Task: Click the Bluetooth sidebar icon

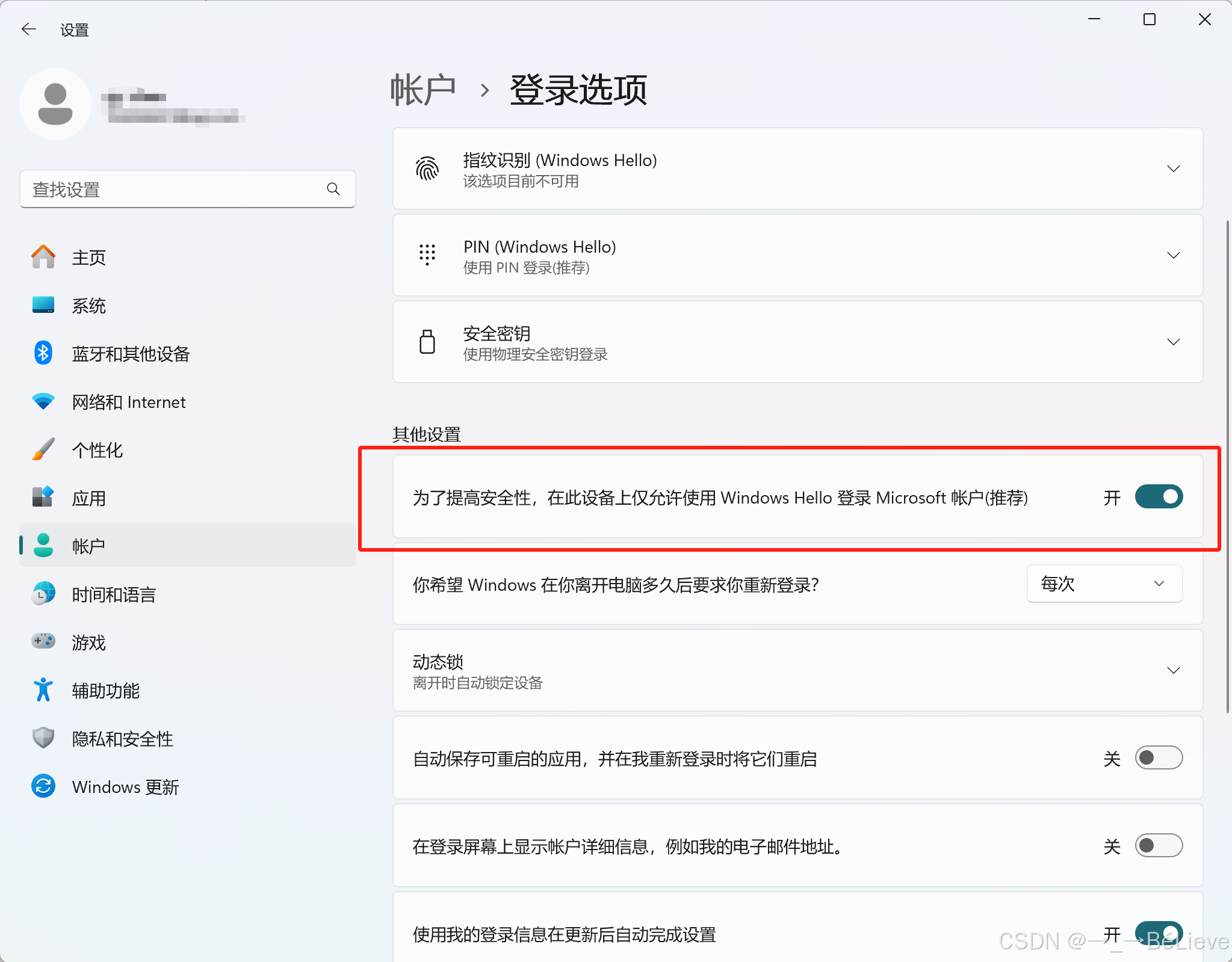Action: pos(43,353)
